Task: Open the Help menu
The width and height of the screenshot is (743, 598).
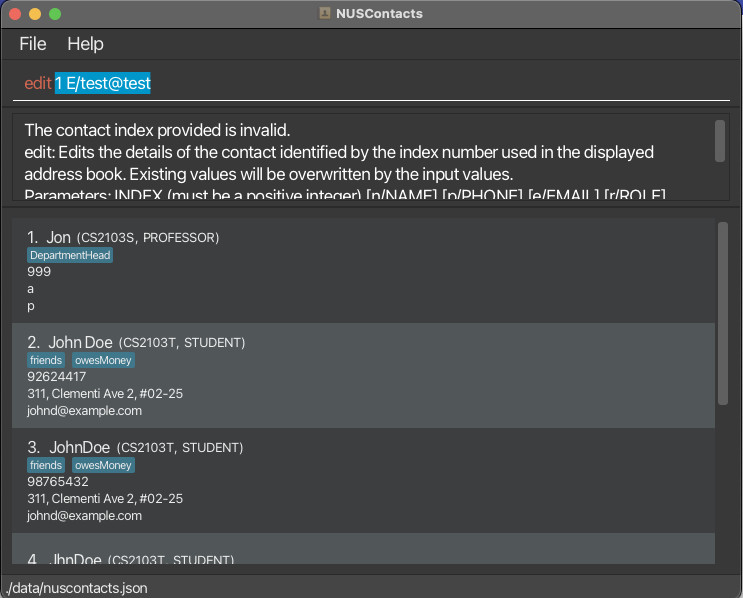Action: coord(85,44)
